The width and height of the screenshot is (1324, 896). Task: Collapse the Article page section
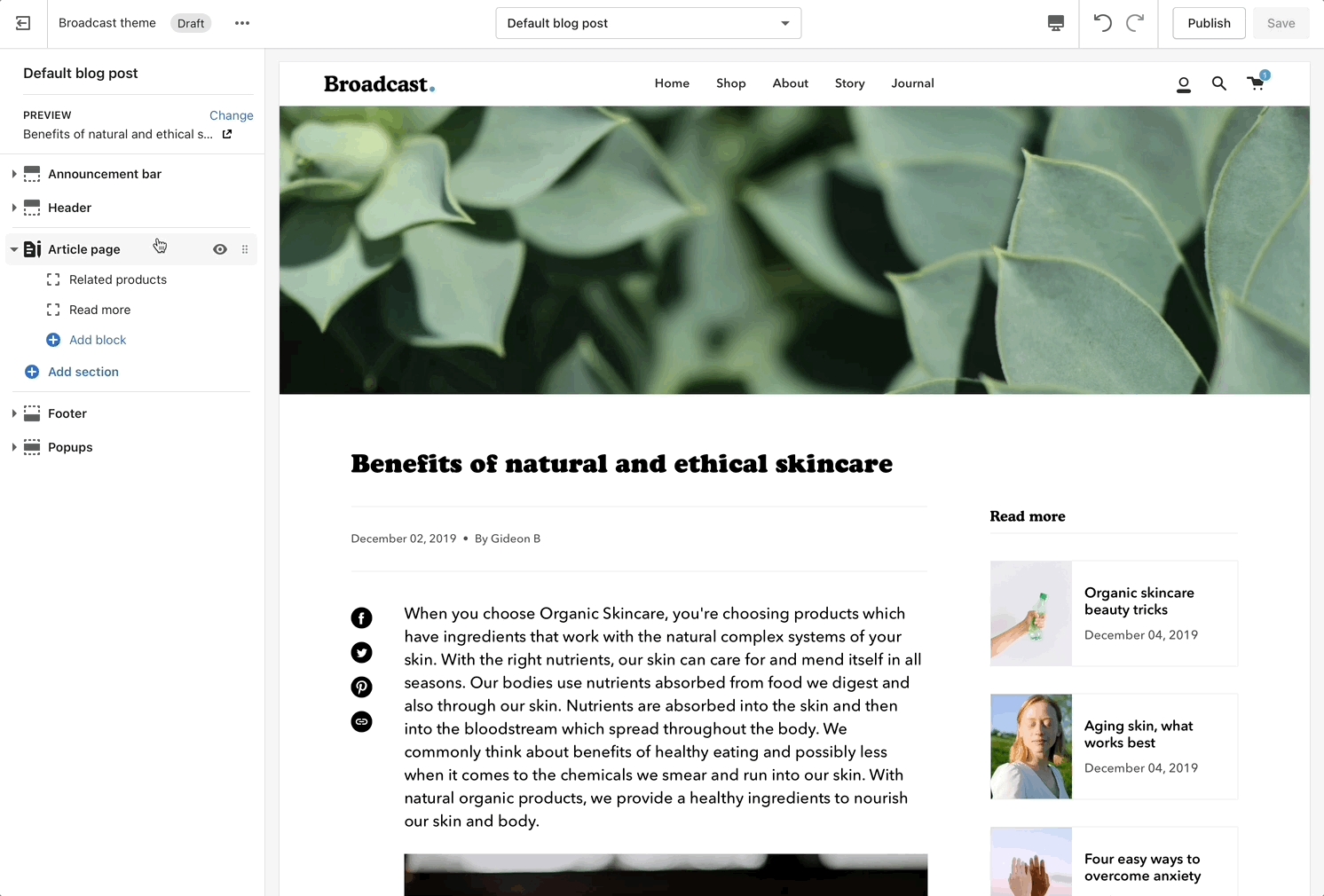click(14, 249)
